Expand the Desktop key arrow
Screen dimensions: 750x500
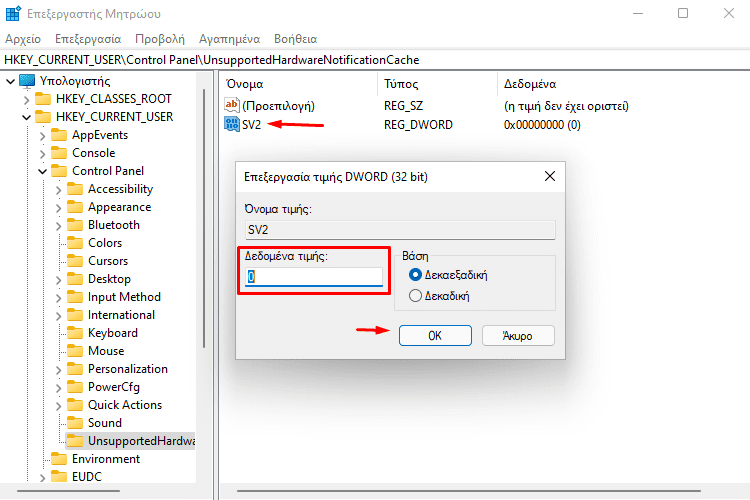point(58,280)
